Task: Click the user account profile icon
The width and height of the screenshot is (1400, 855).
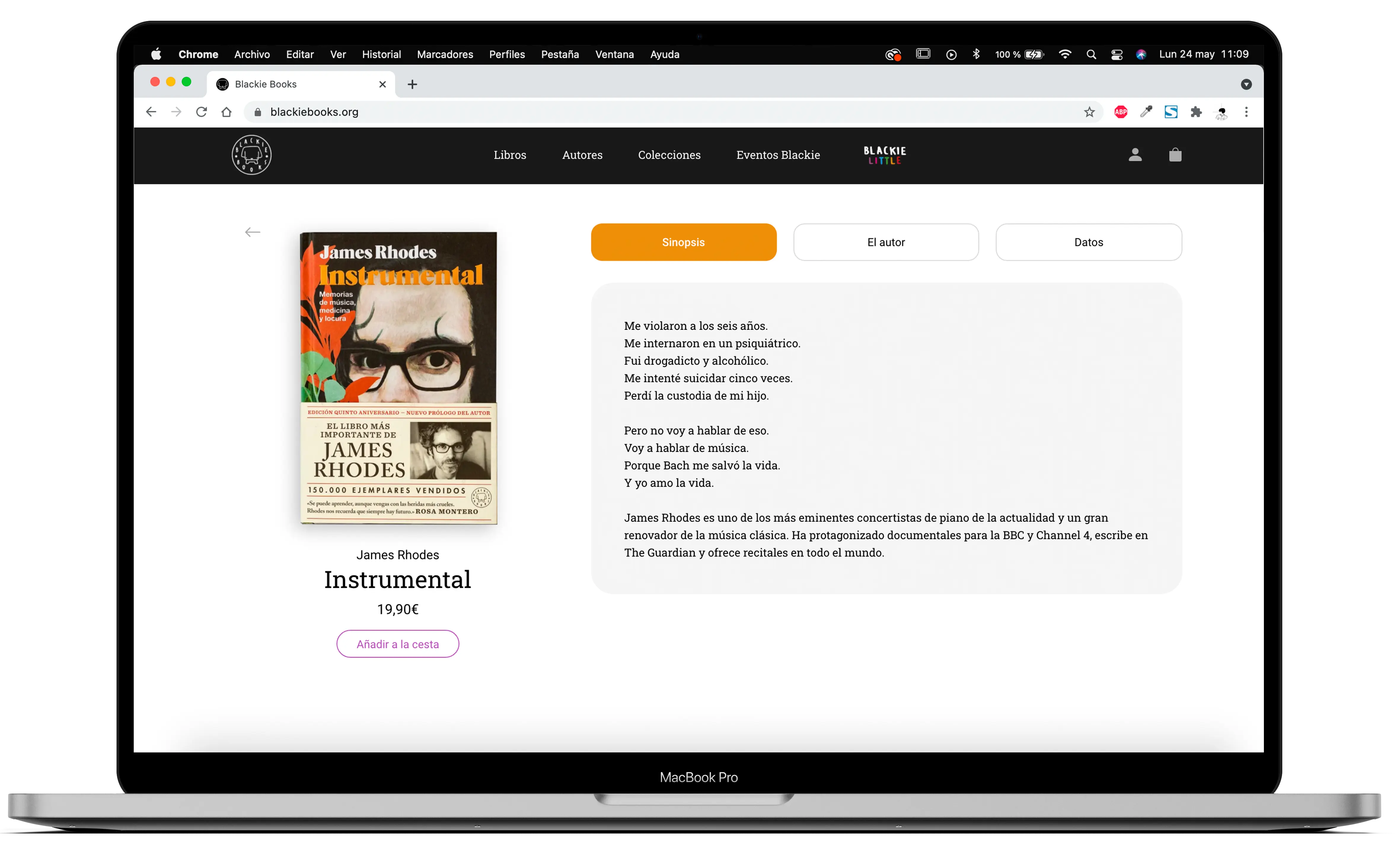Action: coord(1135,154)
